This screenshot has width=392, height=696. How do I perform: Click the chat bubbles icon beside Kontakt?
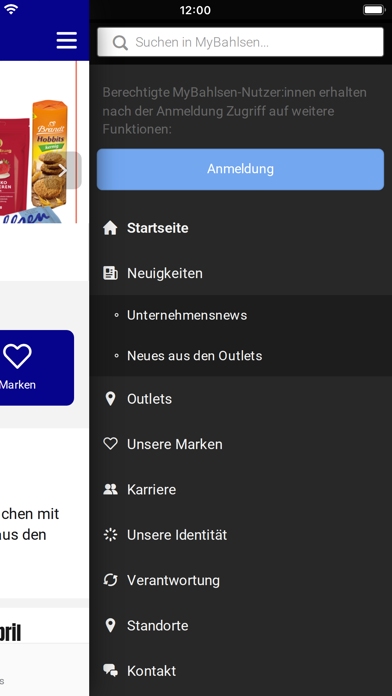coord(110,671)
